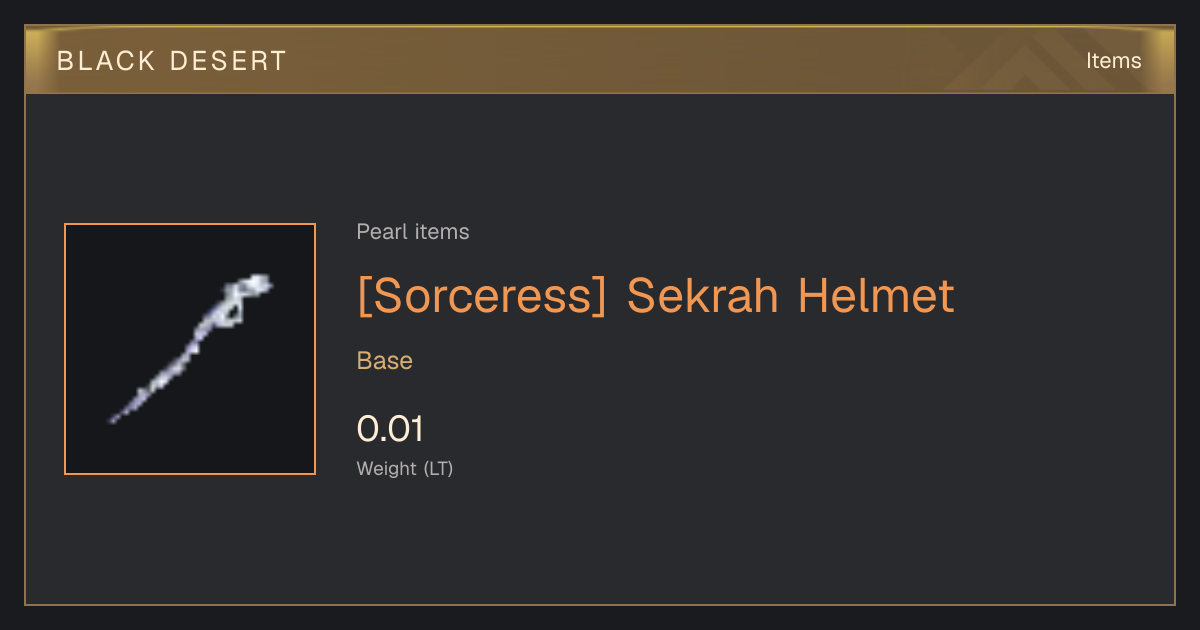Select the 0.01 weight value
This screenshot has height=630, width=1200.
tap(391, 429)
